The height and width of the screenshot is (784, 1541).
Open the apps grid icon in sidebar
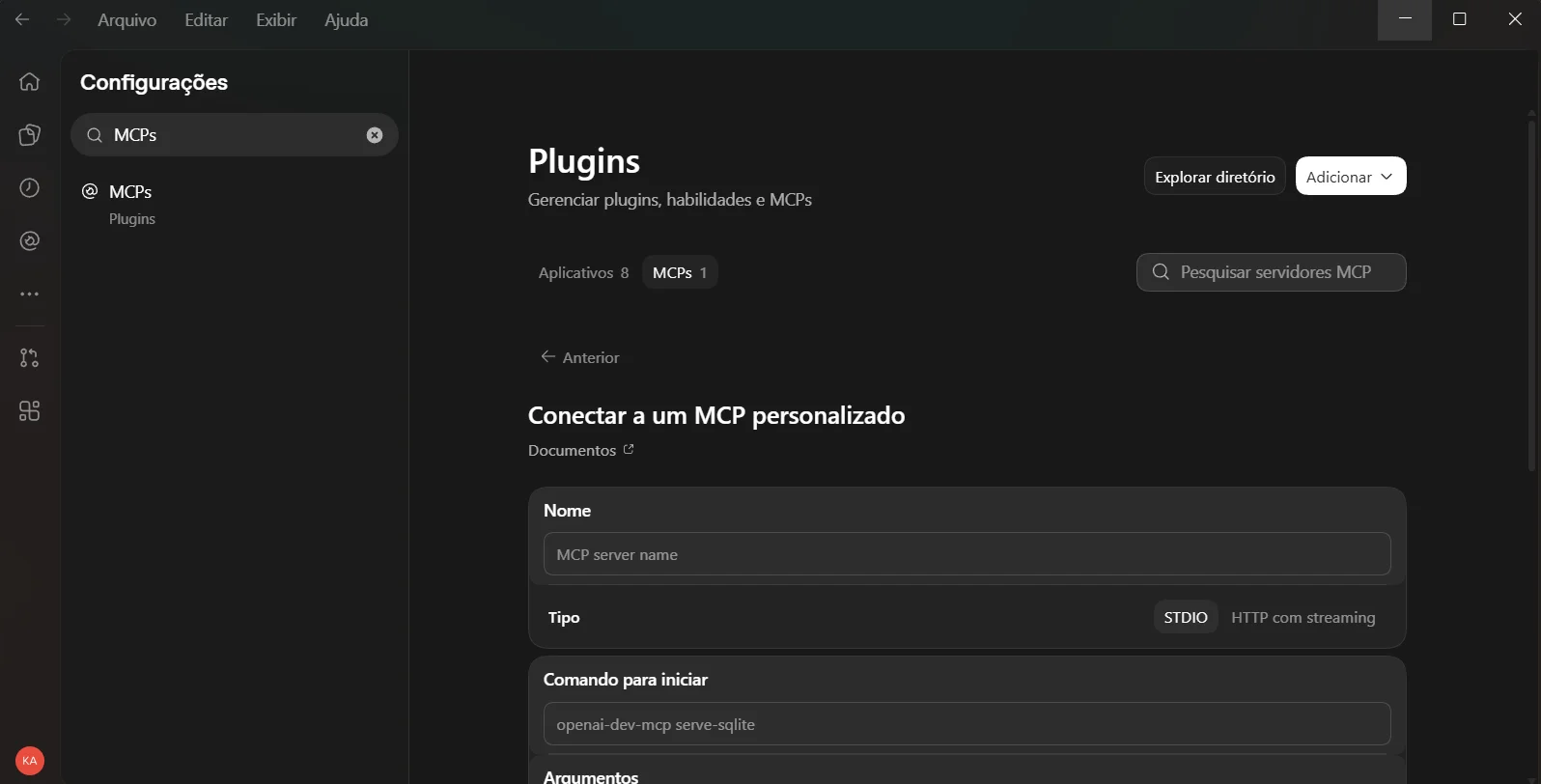click(30, 411)
